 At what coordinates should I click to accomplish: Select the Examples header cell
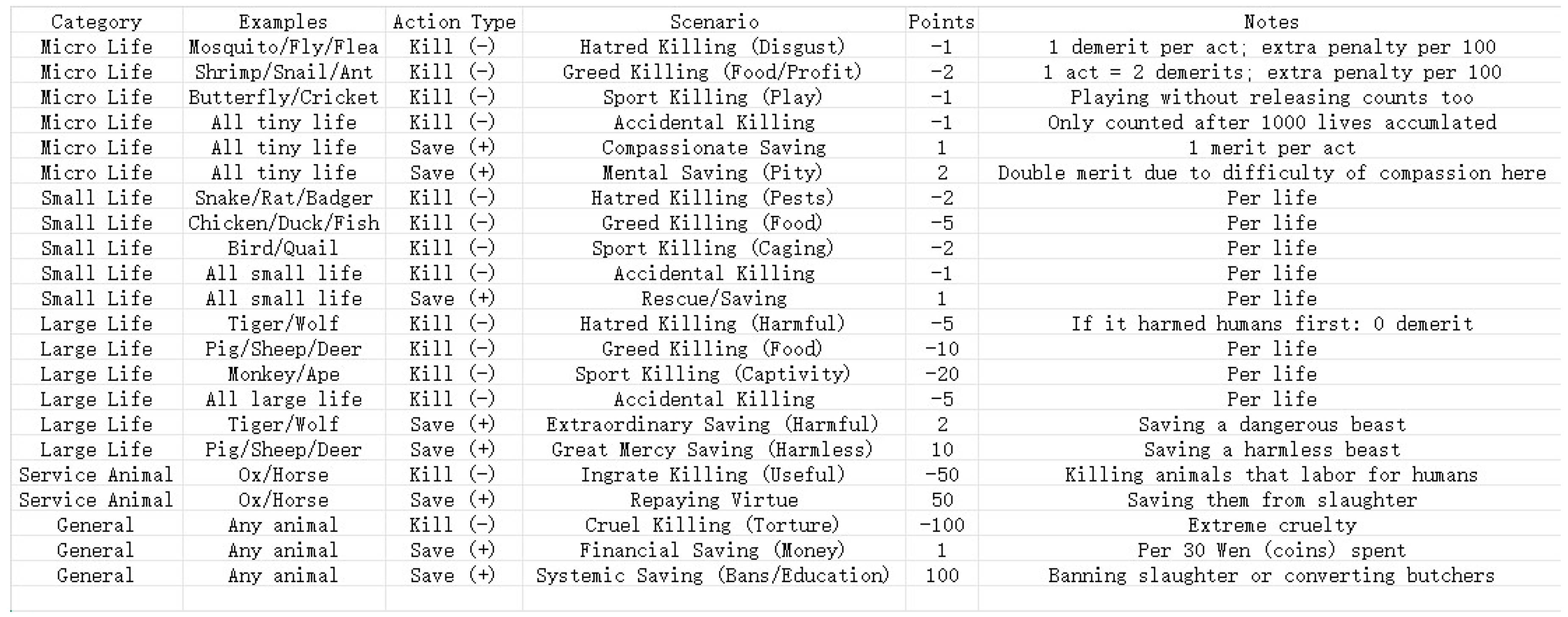[283, 22]
